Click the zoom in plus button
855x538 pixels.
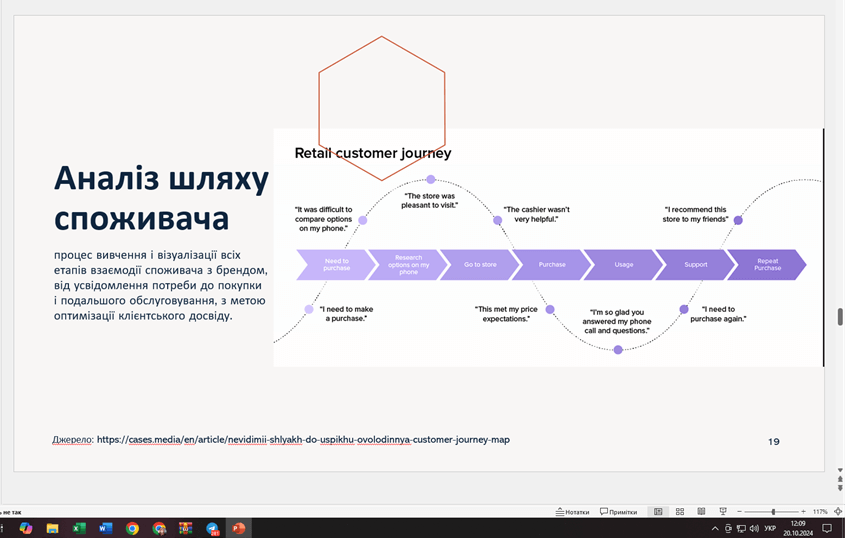coord(803,511)
